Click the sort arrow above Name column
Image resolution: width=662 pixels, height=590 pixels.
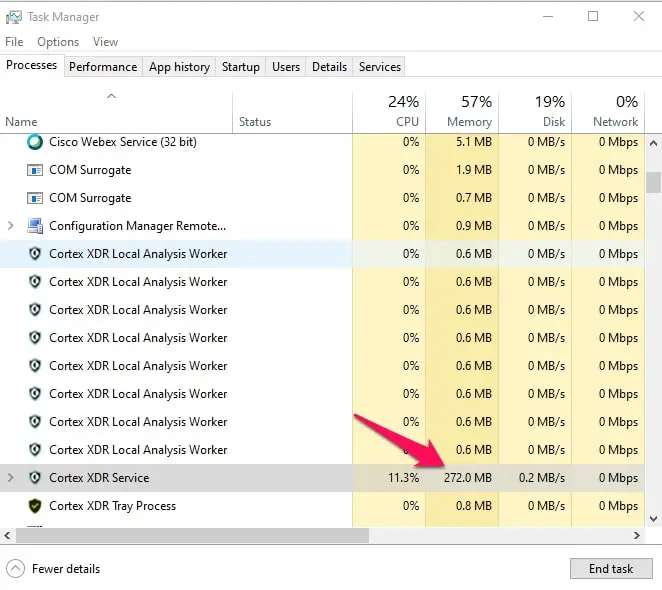click(111, 96)
